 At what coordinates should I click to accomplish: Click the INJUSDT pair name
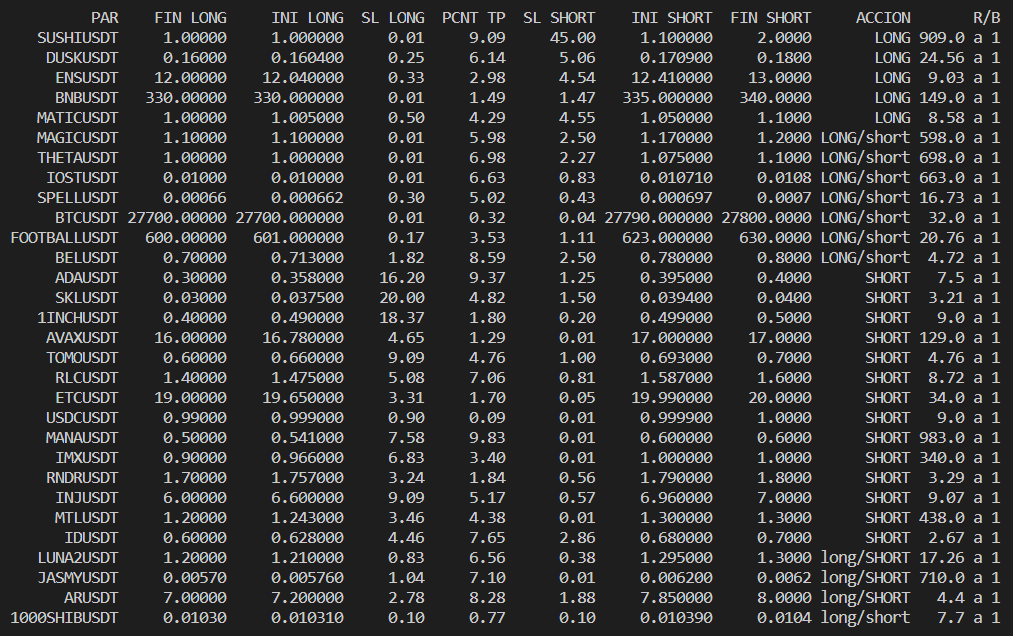pyautogui.click(x=87, y=498)
